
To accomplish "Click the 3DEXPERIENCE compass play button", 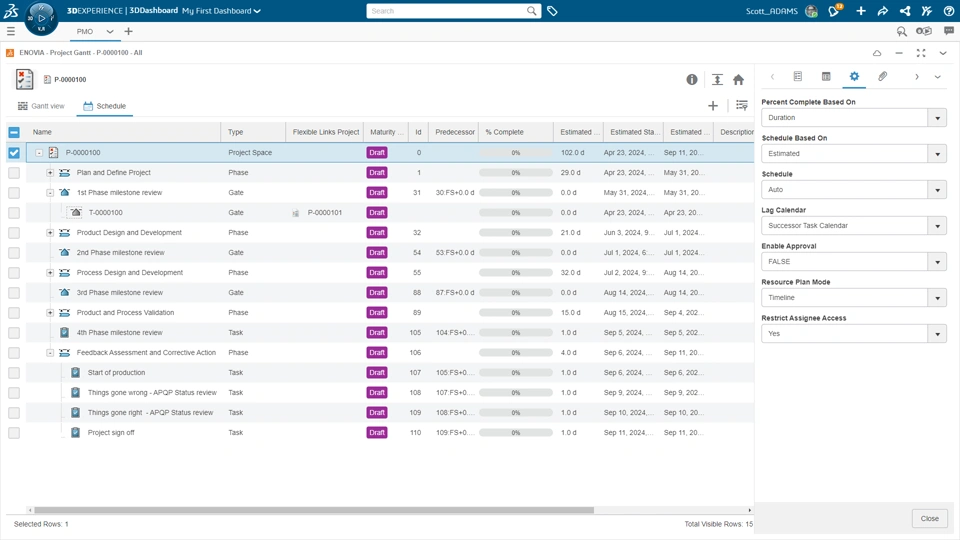I will click(42, 18).
